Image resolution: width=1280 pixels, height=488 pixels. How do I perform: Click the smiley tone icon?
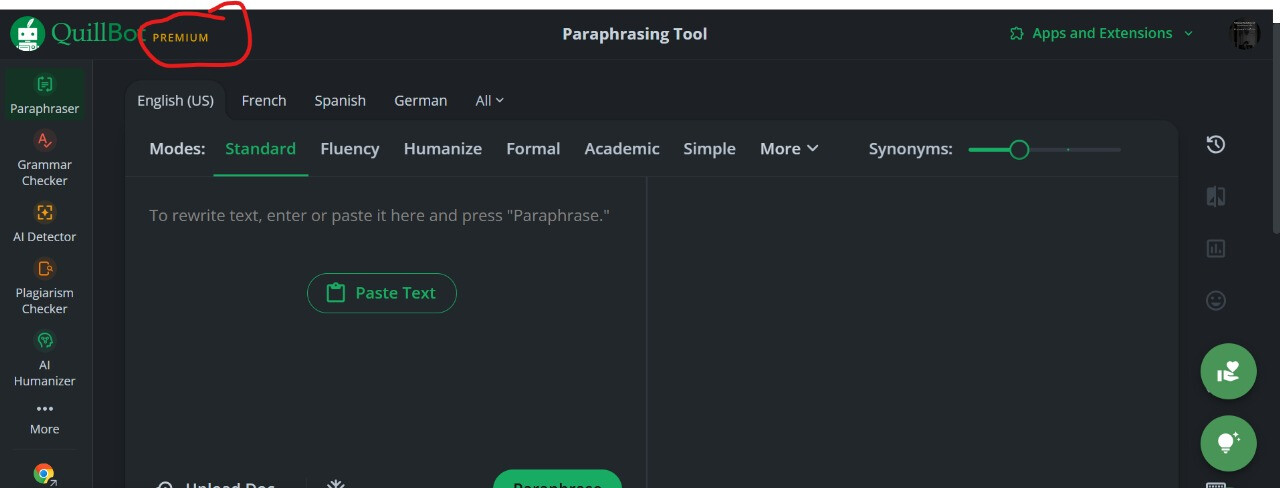tap(1215, 301)
